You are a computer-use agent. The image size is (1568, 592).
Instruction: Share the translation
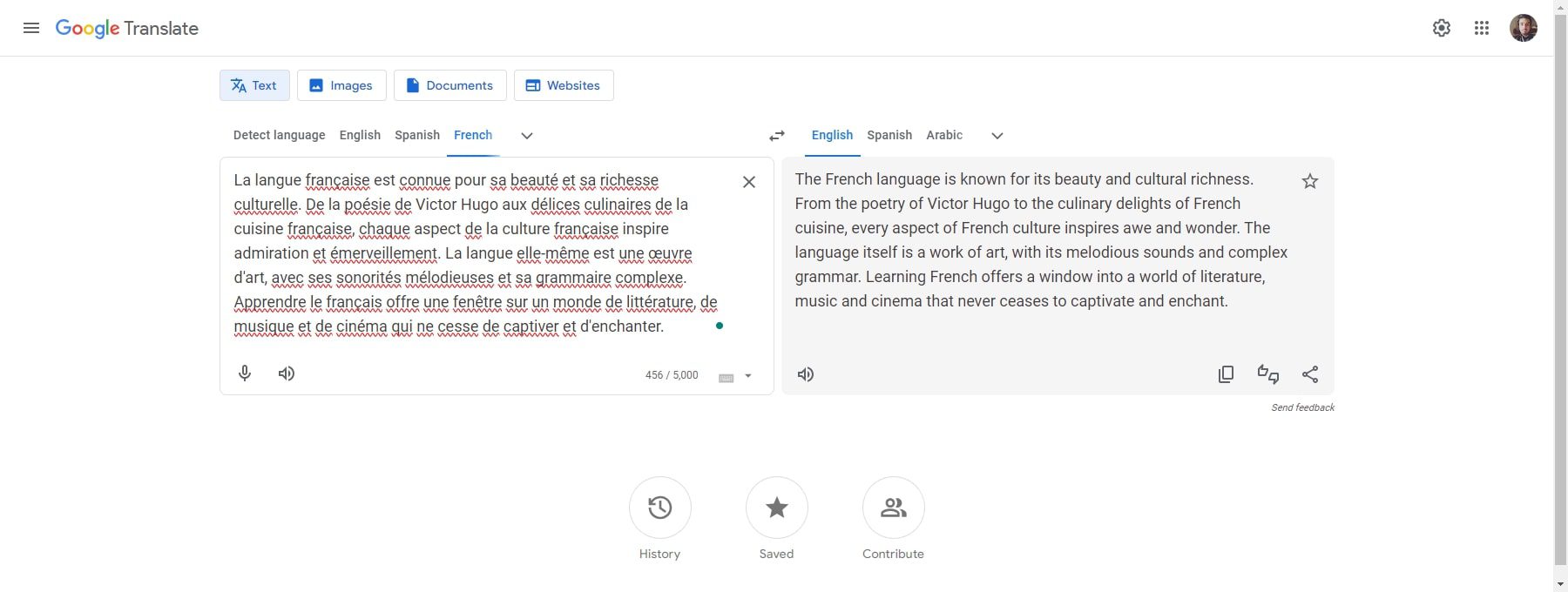(1310, 374)
